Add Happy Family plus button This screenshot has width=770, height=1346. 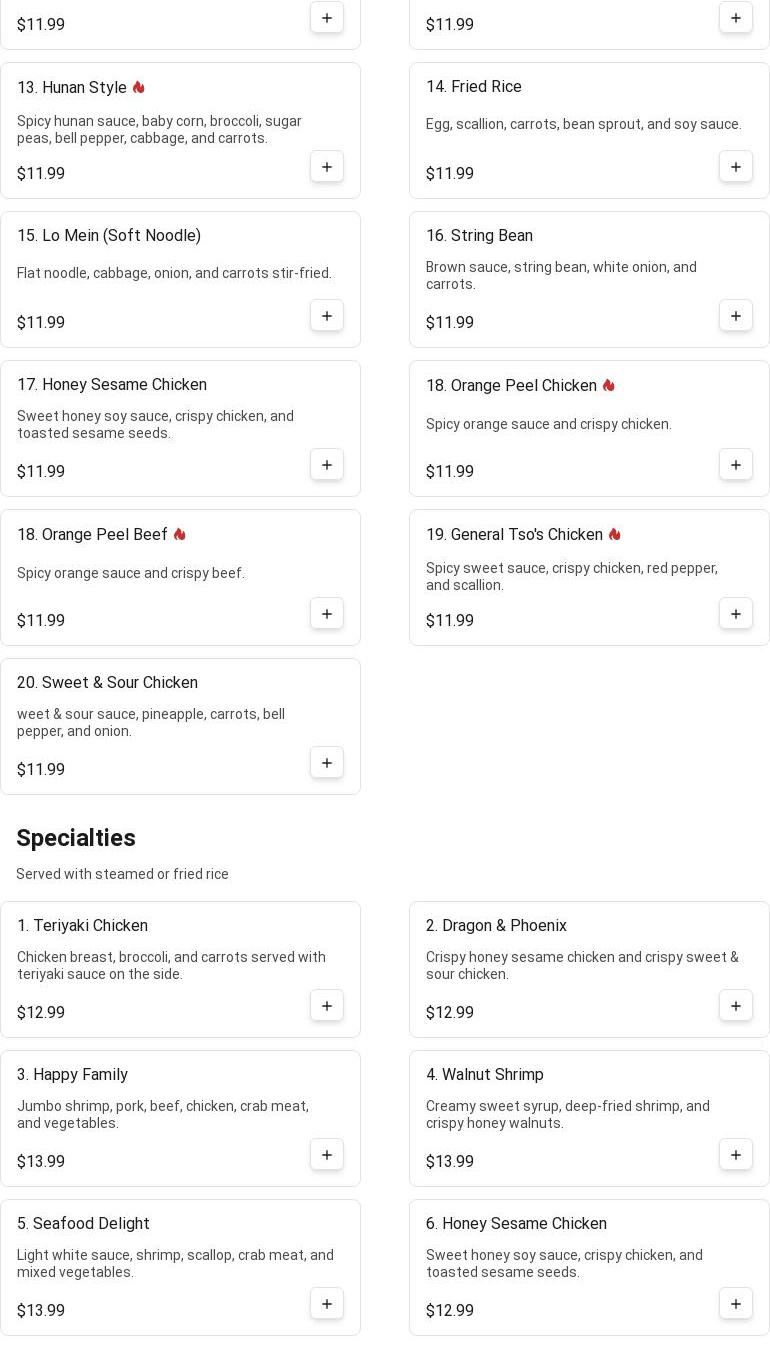coord(327,1155)
